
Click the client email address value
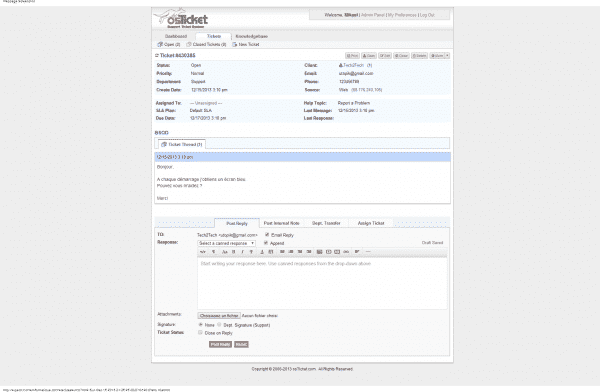[356, 74]
